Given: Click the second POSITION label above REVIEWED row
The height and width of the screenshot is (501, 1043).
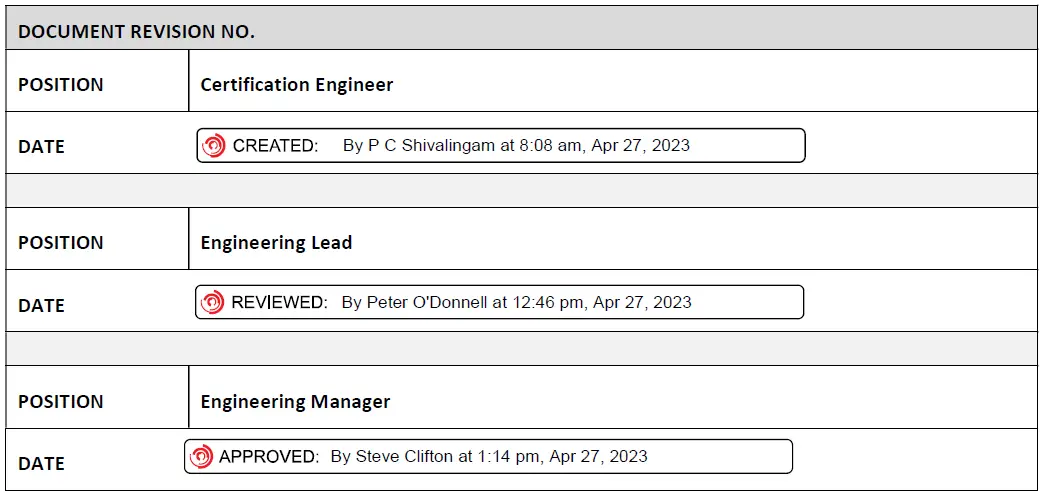Looking at the screenshot, I should pyautogui.click(x=61, y=243).
